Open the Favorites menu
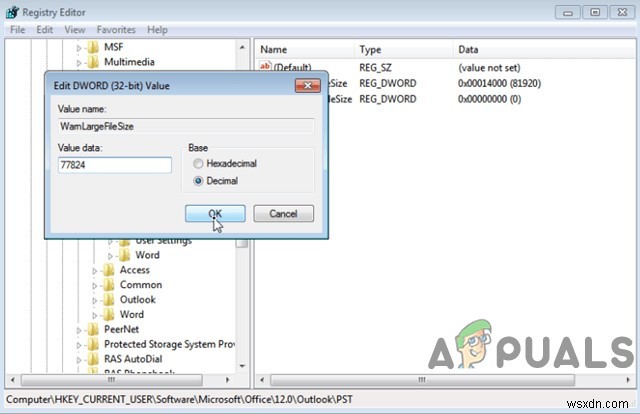Viewport: 640px width, 414px height. pyautogui.click(x=116, y=30)
